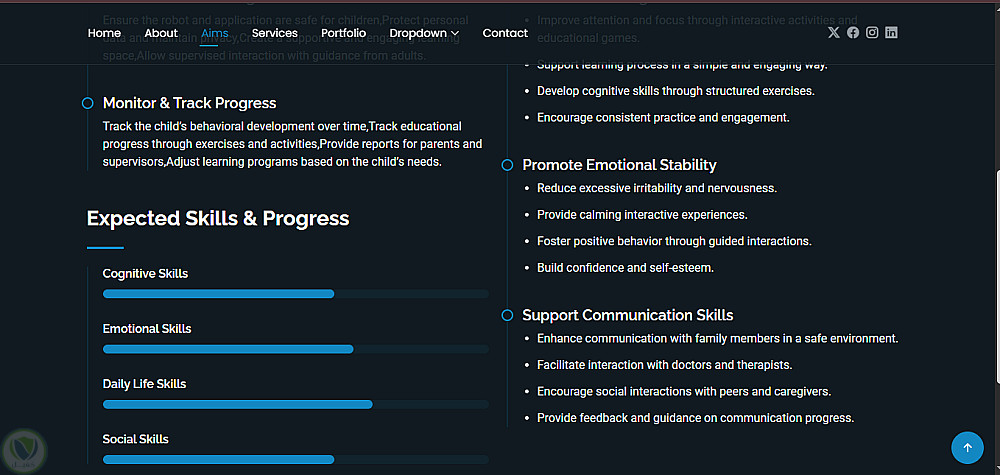Open the Services nav link
The height and width of the screenshot is (475, 1000).
pyautogui.click(x=275, y=33)
